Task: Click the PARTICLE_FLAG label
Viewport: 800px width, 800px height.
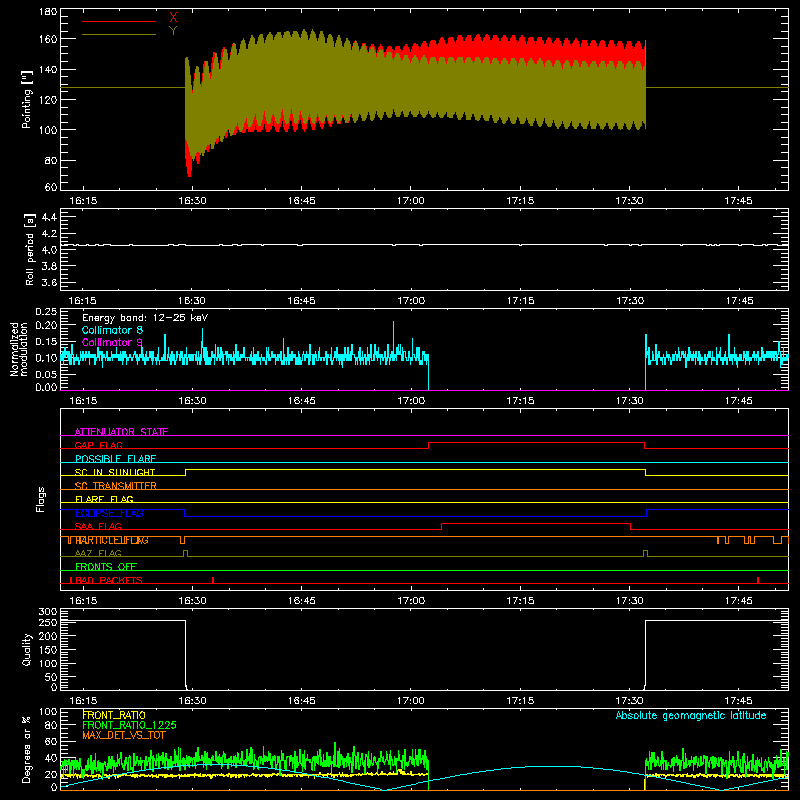Action: (112, 540)
